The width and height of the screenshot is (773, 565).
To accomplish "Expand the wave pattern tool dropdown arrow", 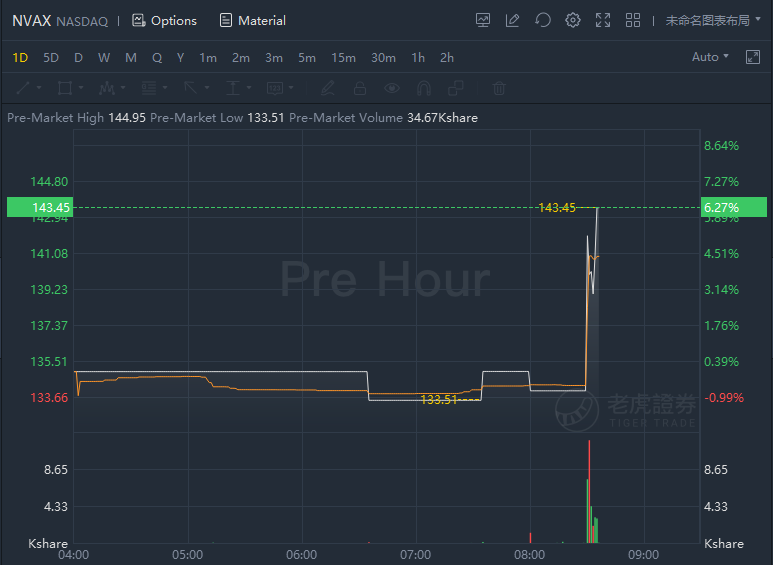I will pos(123,88).
